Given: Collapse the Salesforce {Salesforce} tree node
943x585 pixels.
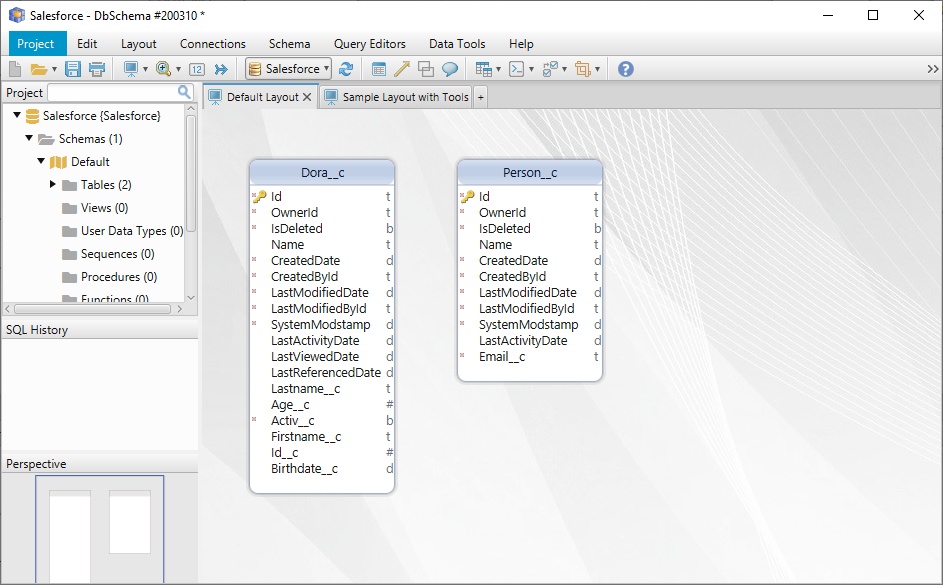Looking at the screenshot, I should click(17, 115).
